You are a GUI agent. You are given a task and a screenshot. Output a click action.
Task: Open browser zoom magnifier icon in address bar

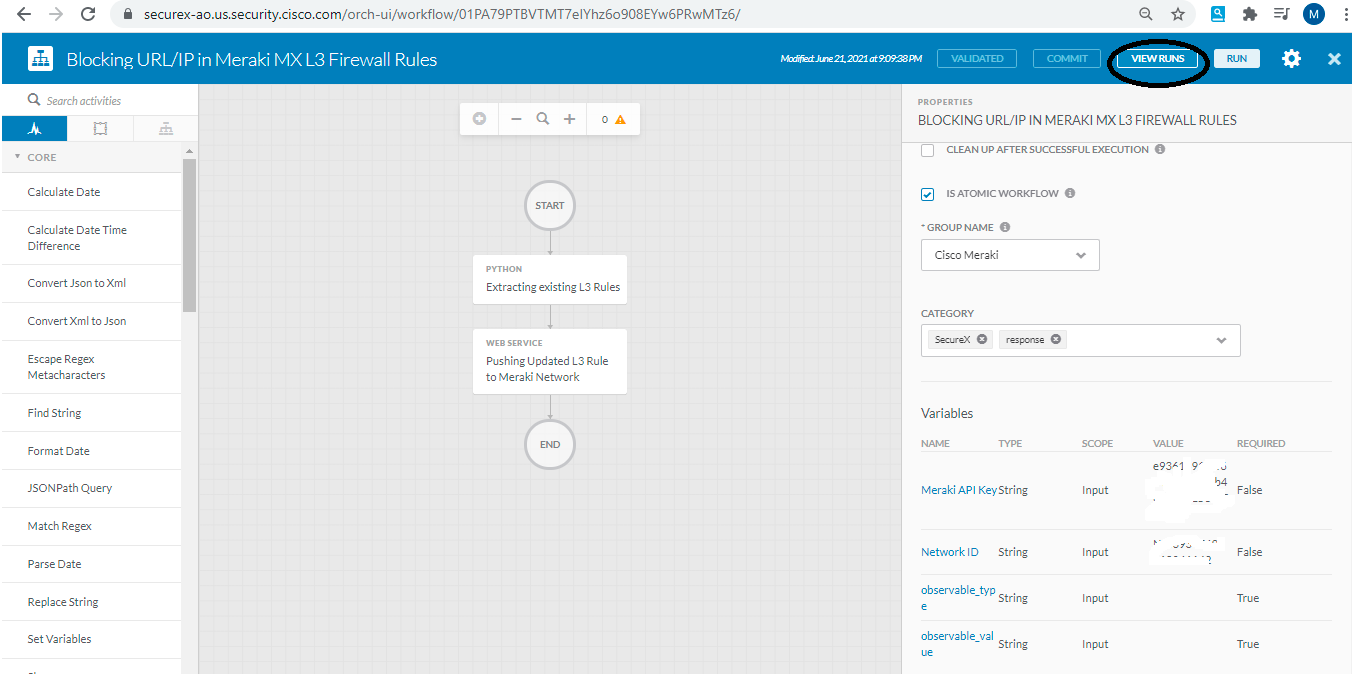tap(1146, 14)
